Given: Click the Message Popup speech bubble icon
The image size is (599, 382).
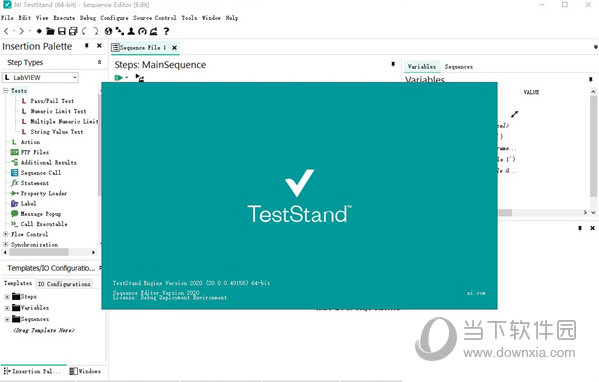Looking at the screenshot, I should (x=15, y=214).
